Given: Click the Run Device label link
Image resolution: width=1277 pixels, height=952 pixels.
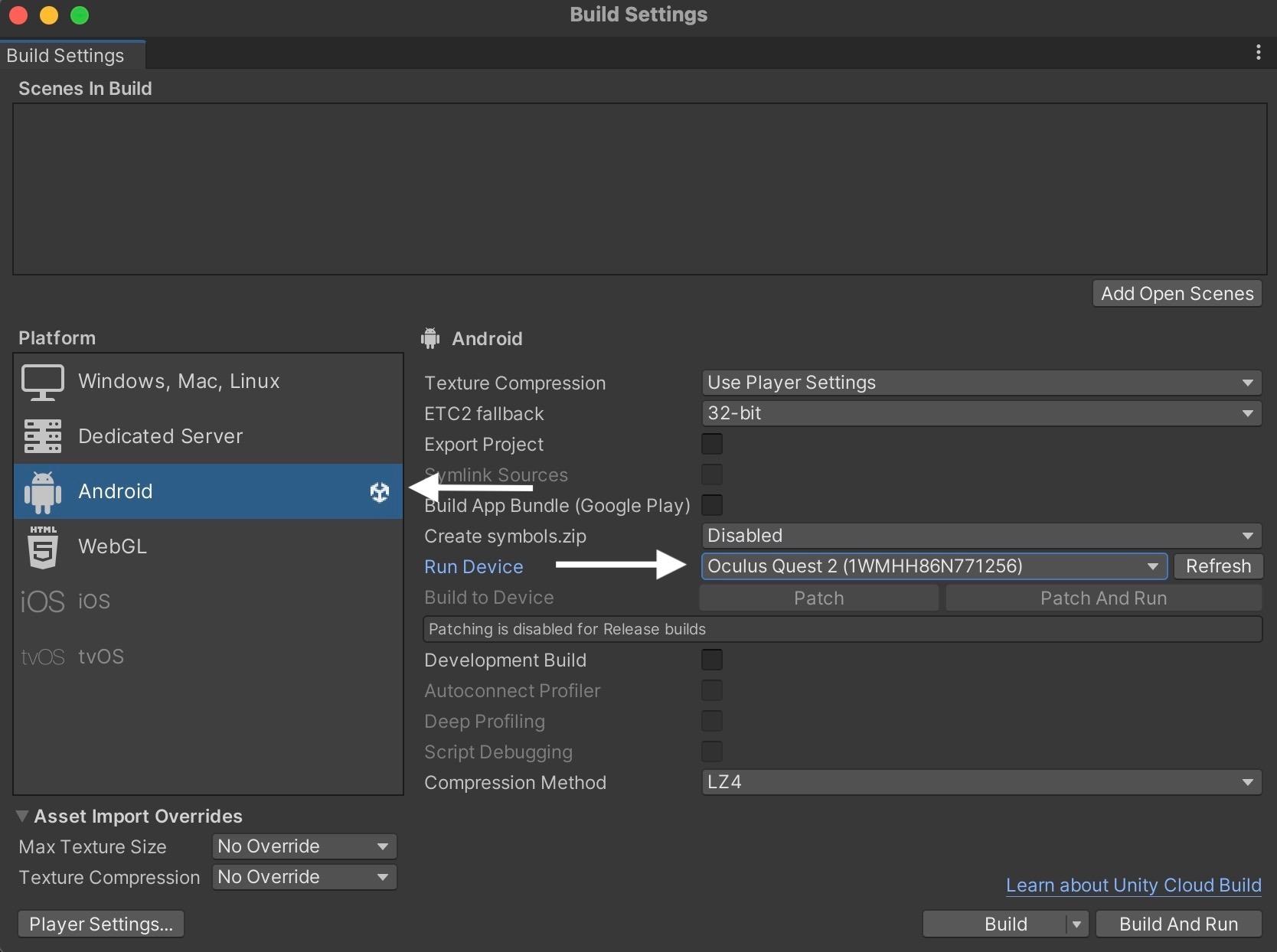Looking at the screenshot, I should point(474,567).
